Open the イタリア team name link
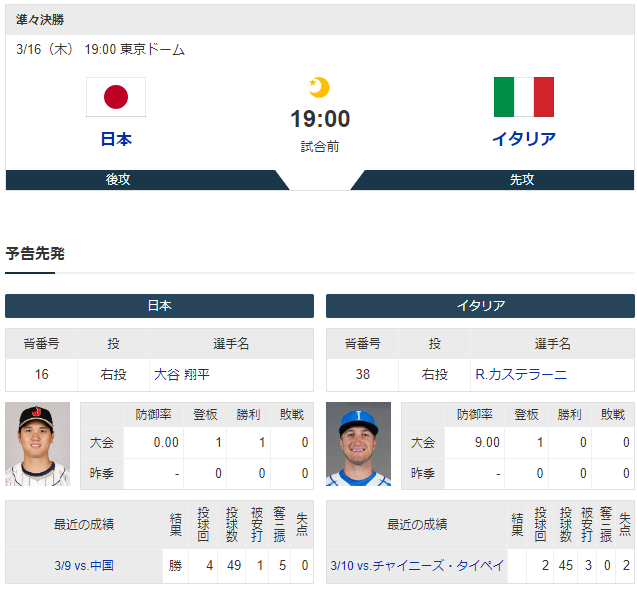 pyautogui.click(x=524, y=139)
